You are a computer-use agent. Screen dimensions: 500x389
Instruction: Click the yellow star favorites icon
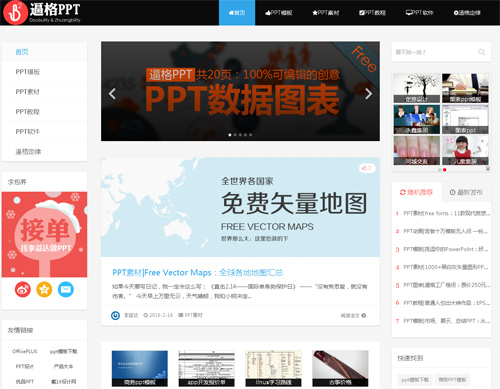(x=44, y=289)
